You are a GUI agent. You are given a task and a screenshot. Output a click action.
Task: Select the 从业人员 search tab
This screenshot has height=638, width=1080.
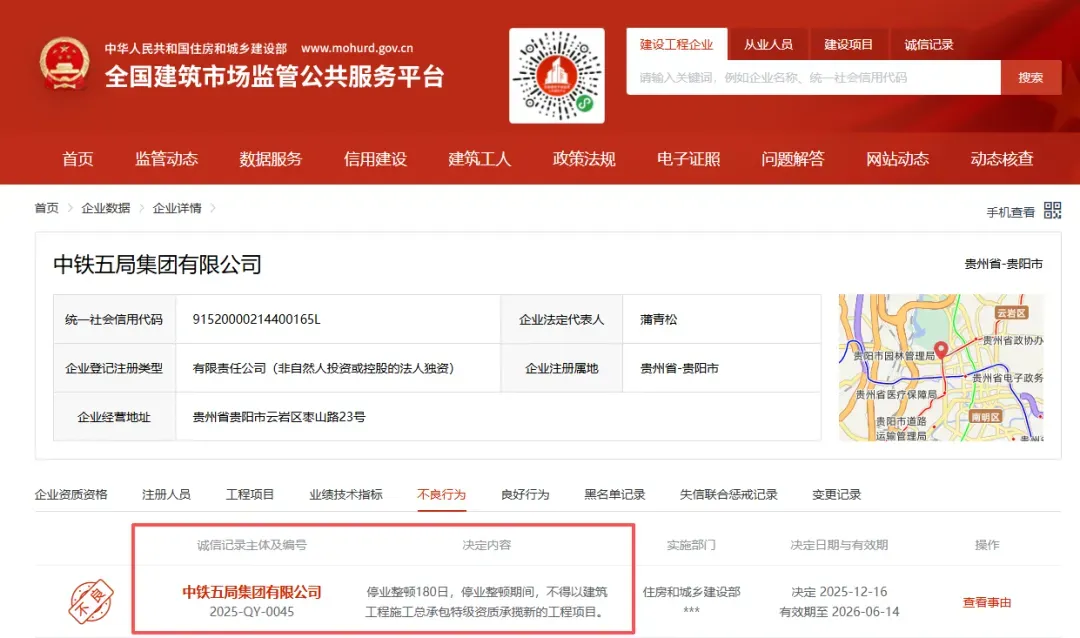768,44
